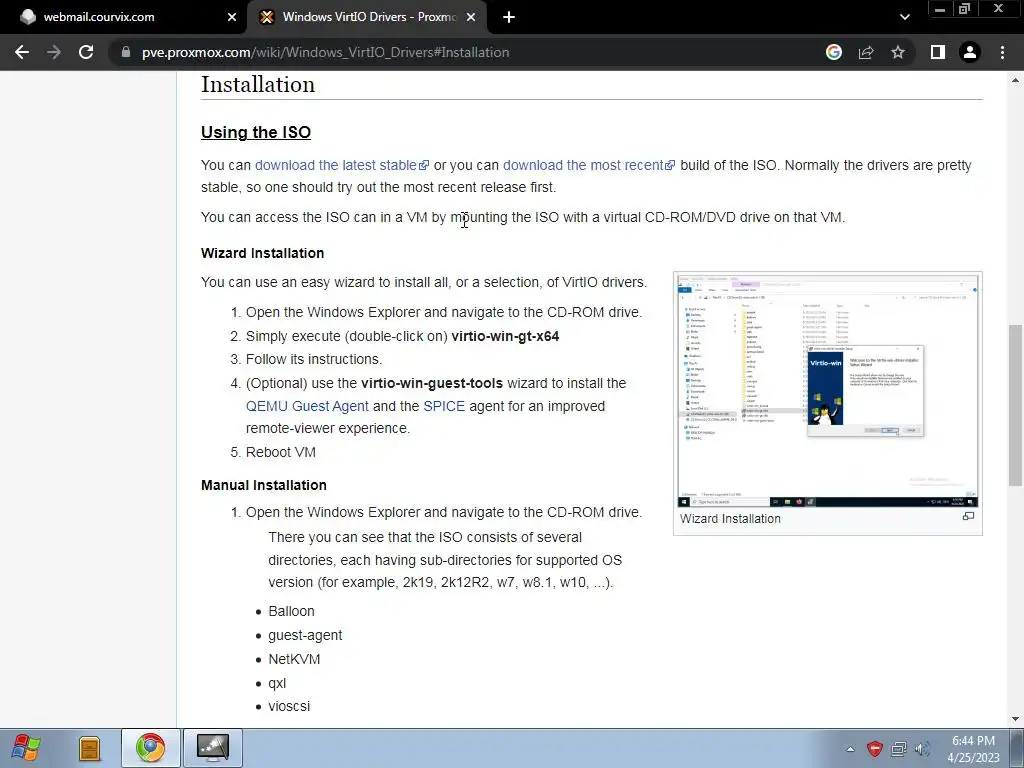This screenshot has height=768, width=1024.
Task: Click the qxl list item
Action: click(x=277, y=683)
